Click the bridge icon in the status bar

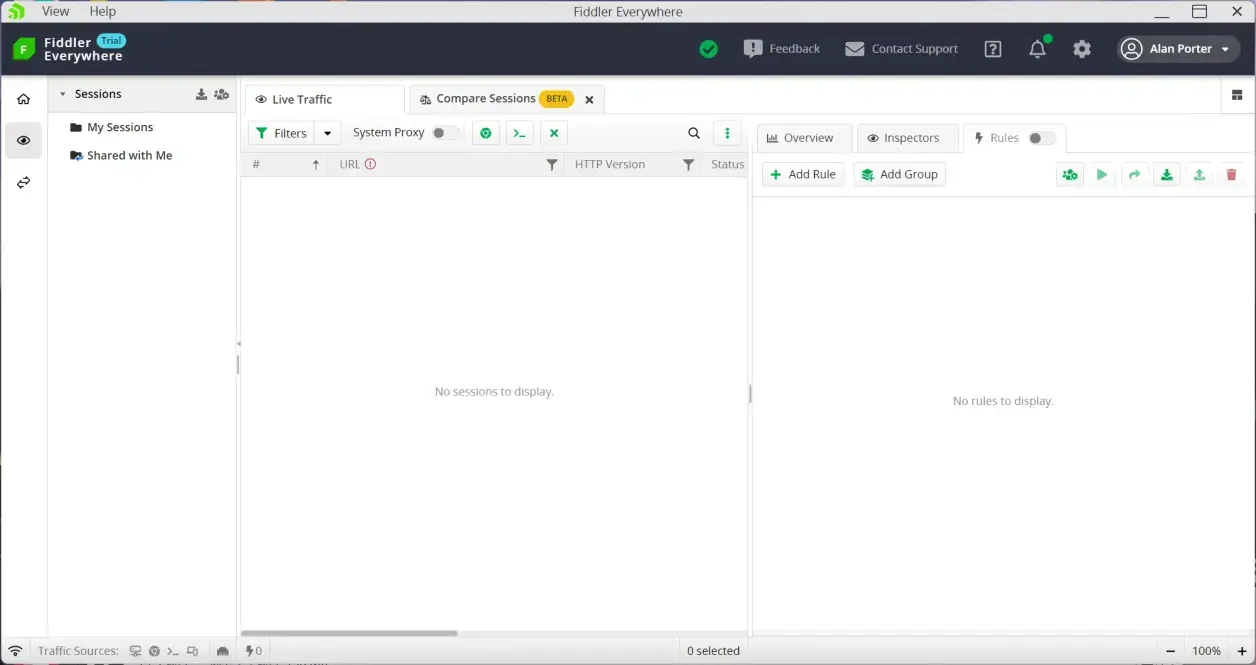(x=223, y=651)
